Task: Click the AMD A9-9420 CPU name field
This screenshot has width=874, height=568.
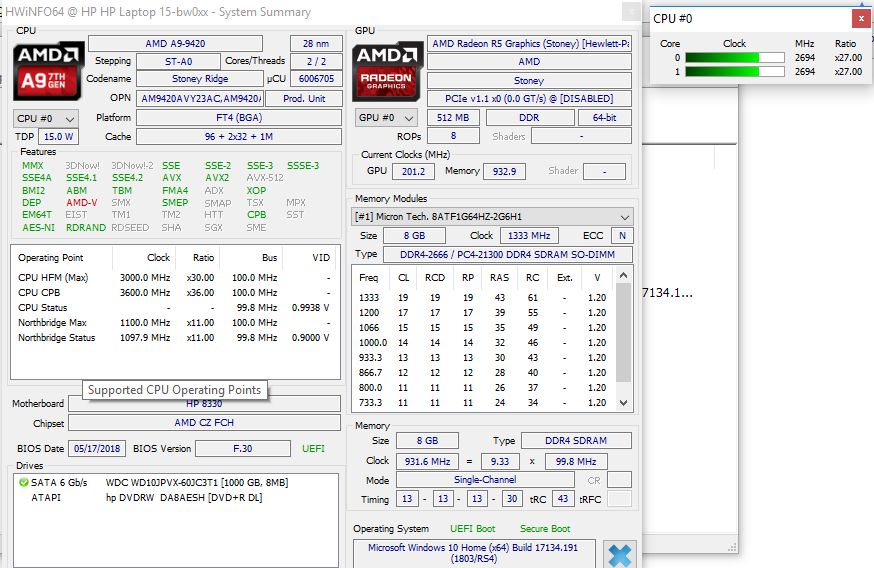Action: [x=176, y=43]
